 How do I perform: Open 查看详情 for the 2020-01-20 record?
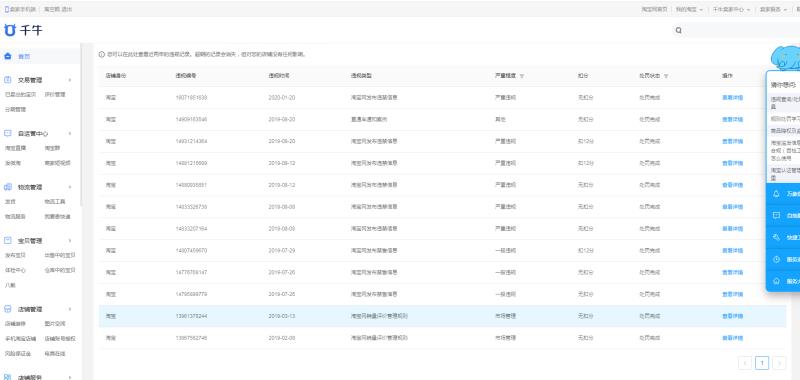click(732, 97)
